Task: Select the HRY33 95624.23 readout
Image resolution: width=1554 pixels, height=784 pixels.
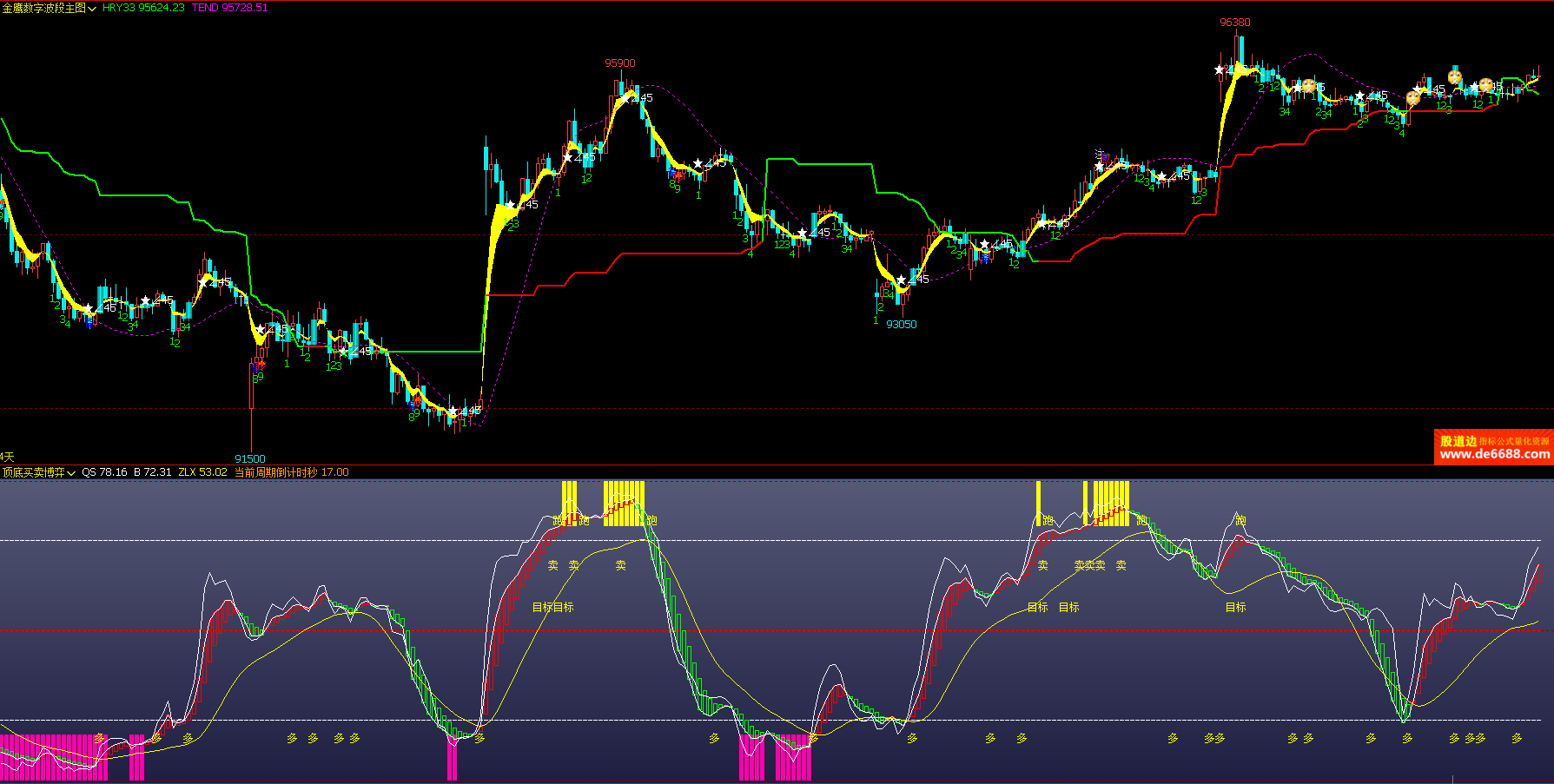Action: pyautogui.click(x=143, y=8)
